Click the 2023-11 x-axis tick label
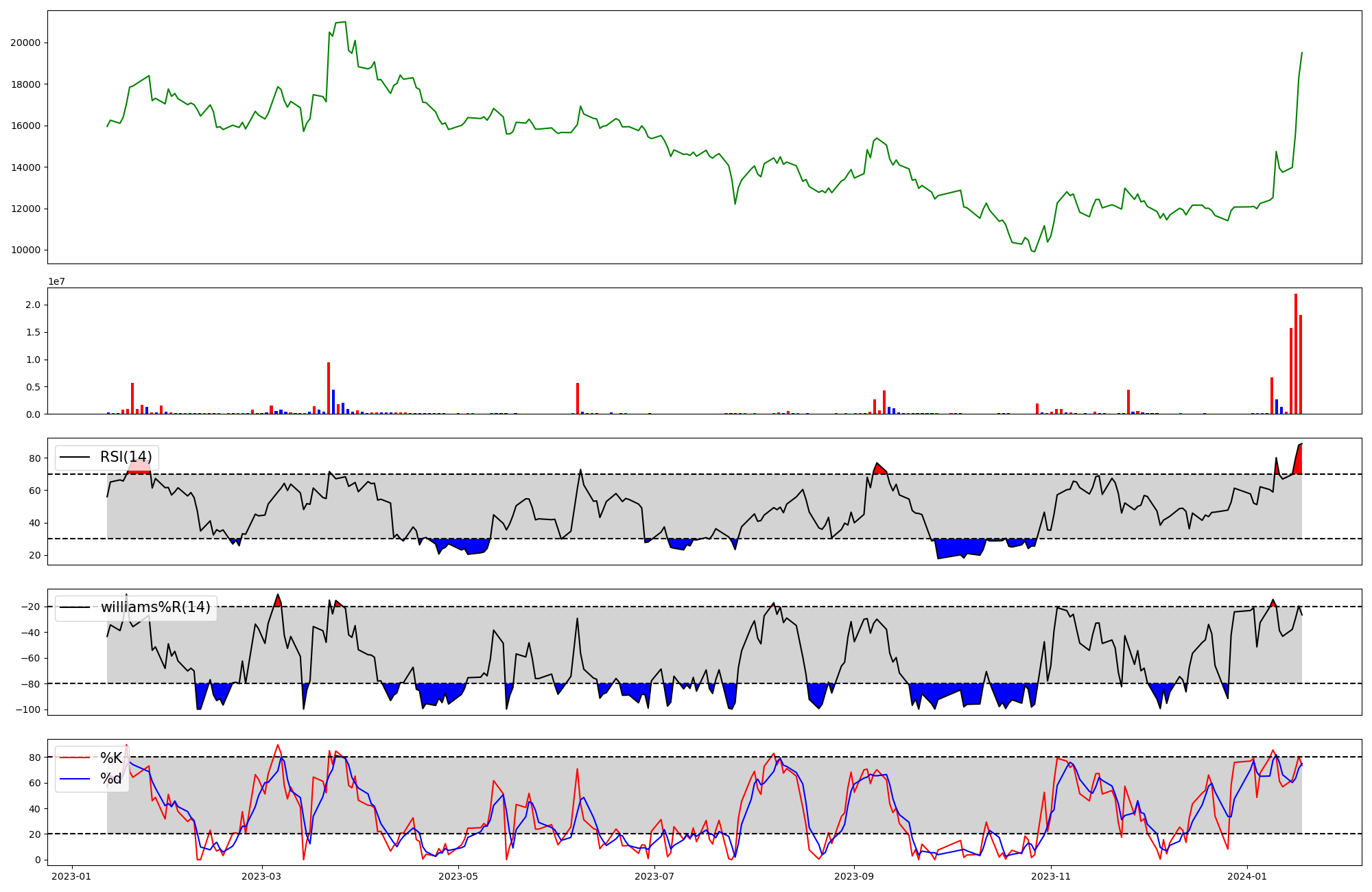Image resolution: width=1372 pixels, height=892 pixels. (x=1050, y=876)
